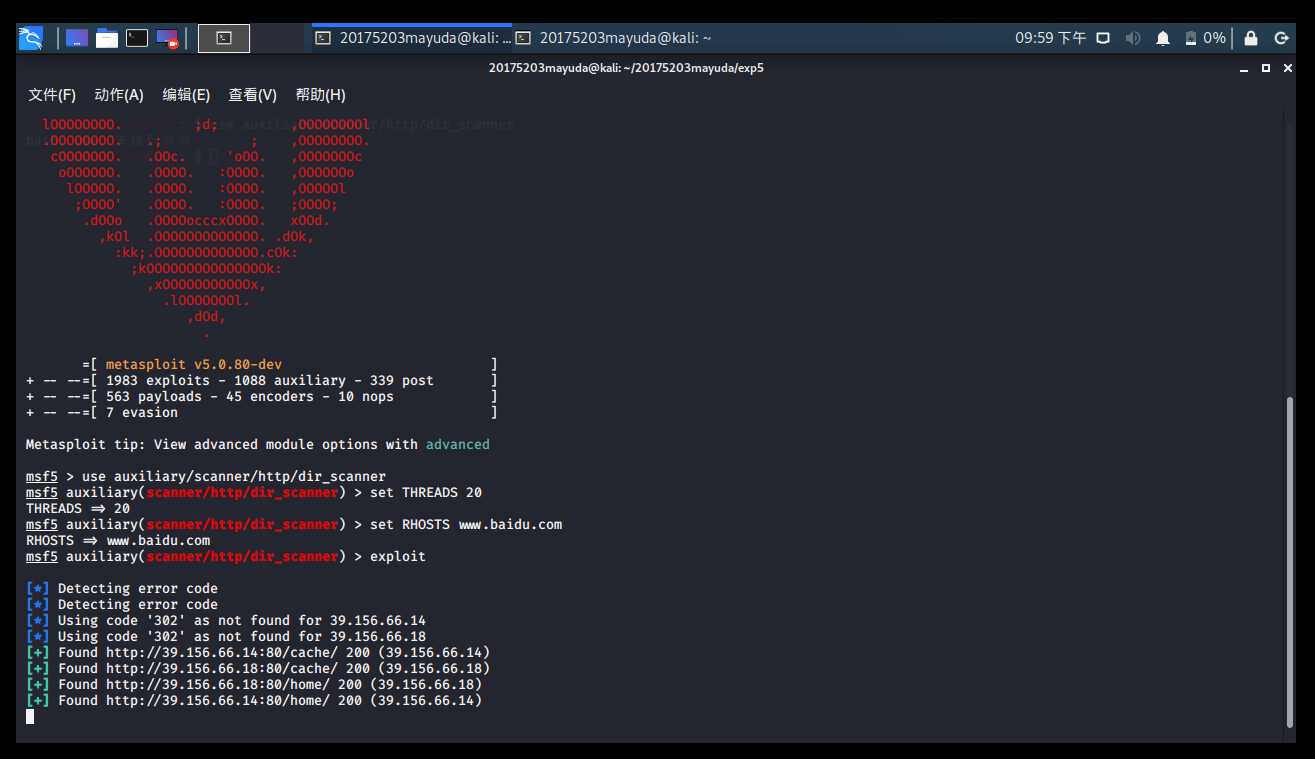Image resolution: width=1315 pixels, height=759 pixels.
Task: Launch the terminal emulator panel icon
Action: [137, 38]
